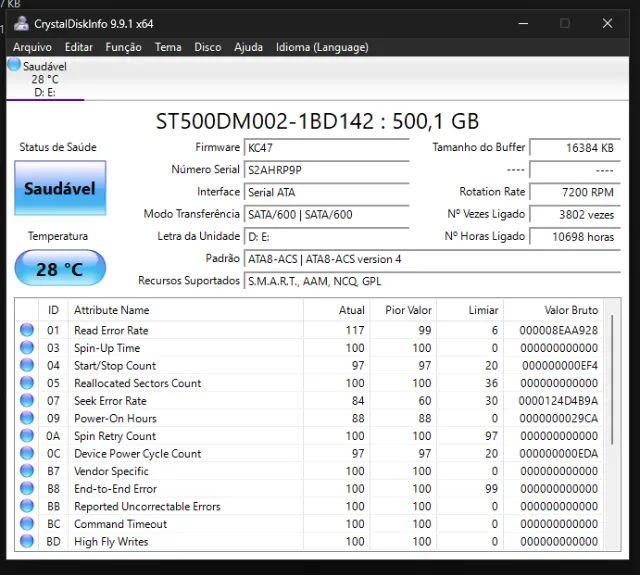Open the Ajuda menu

pyautogui.click(x=249, y=47)
